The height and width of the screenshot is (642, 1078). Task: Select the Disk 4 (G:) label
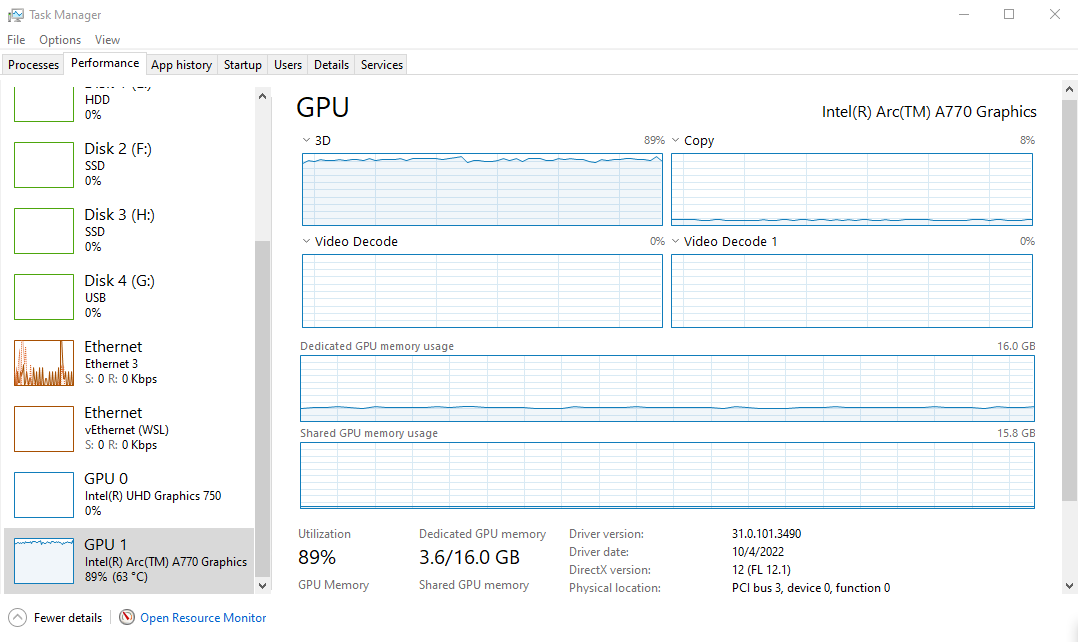[x=120, y=280]
